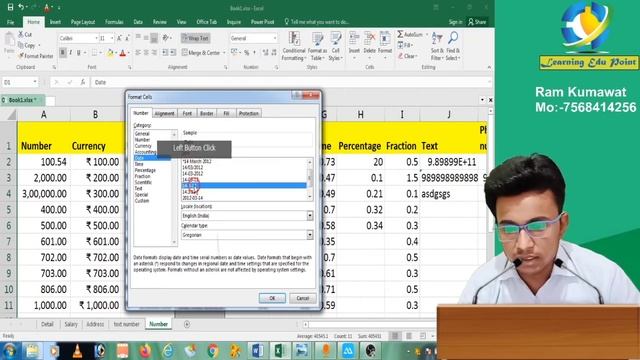Switch to Border tab in Format Cells
Screen dimensions: 640x360
(x=207, y=113)
